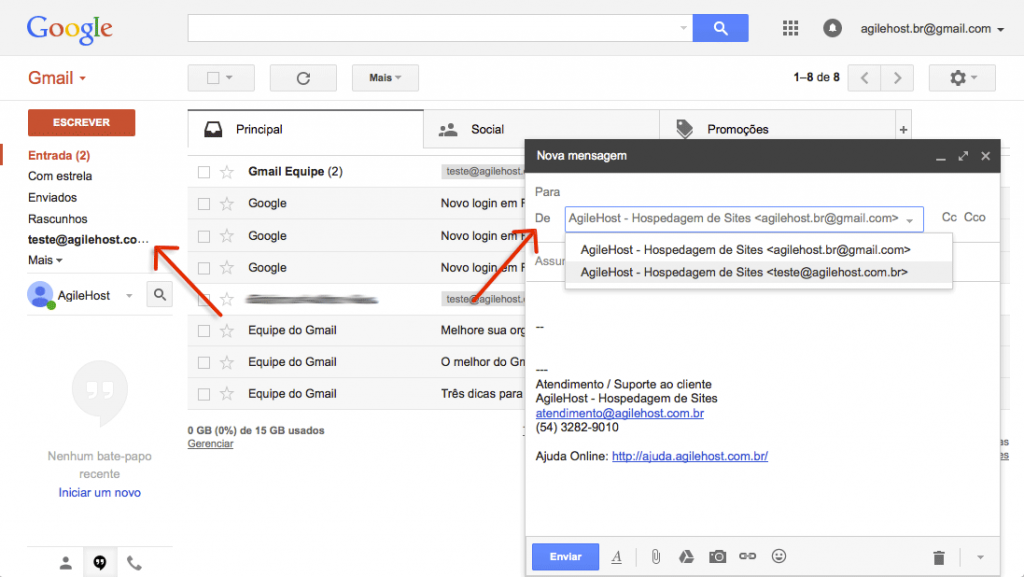Show search options arrow in search box
Screen dimensions: 1024x577
[683, 28]
